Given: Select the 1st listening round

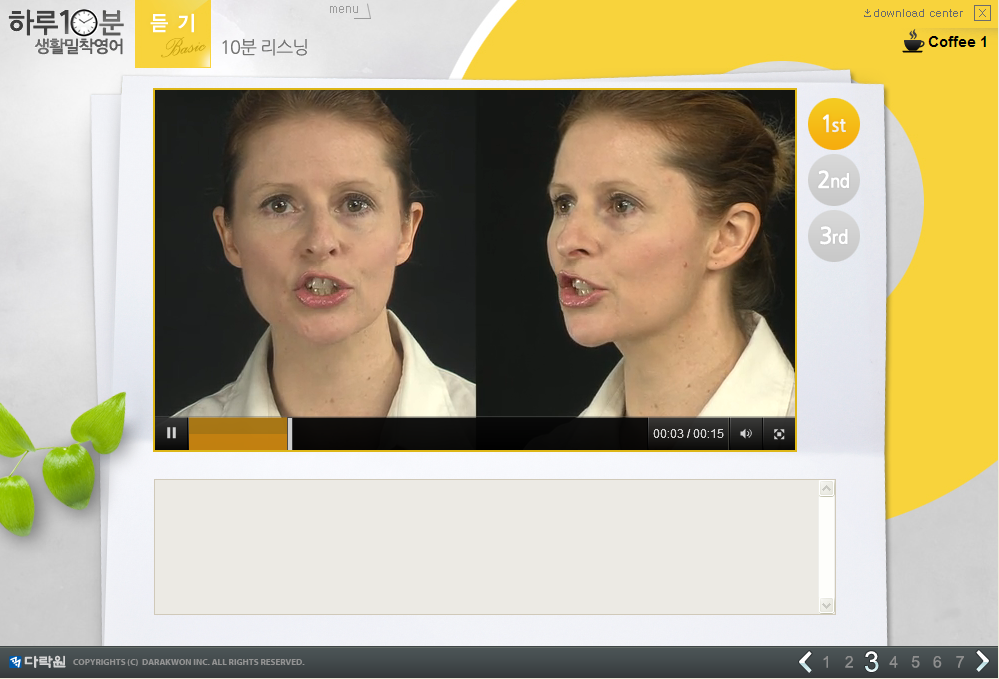Looking at the screenshot, I should 833,125.
